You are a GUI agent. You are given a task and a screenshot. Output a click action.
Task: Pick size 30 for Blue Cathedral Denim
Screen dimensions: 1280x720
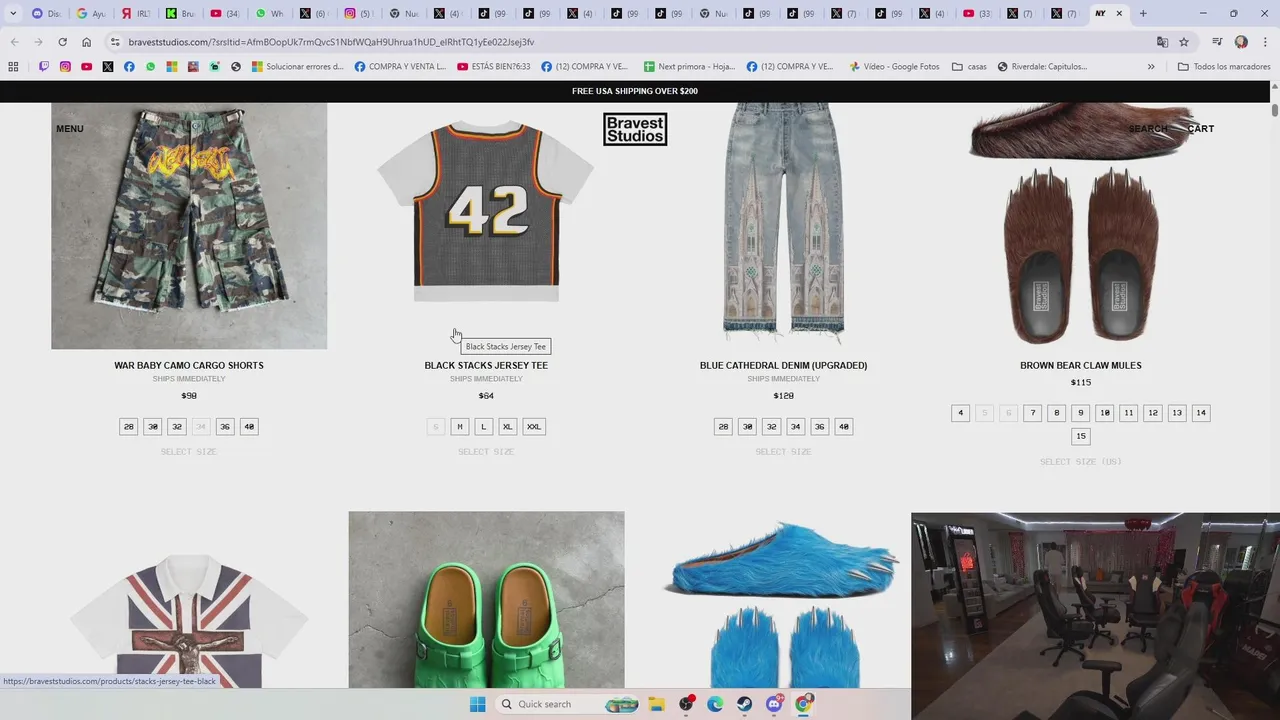click(x=747, y=427)
